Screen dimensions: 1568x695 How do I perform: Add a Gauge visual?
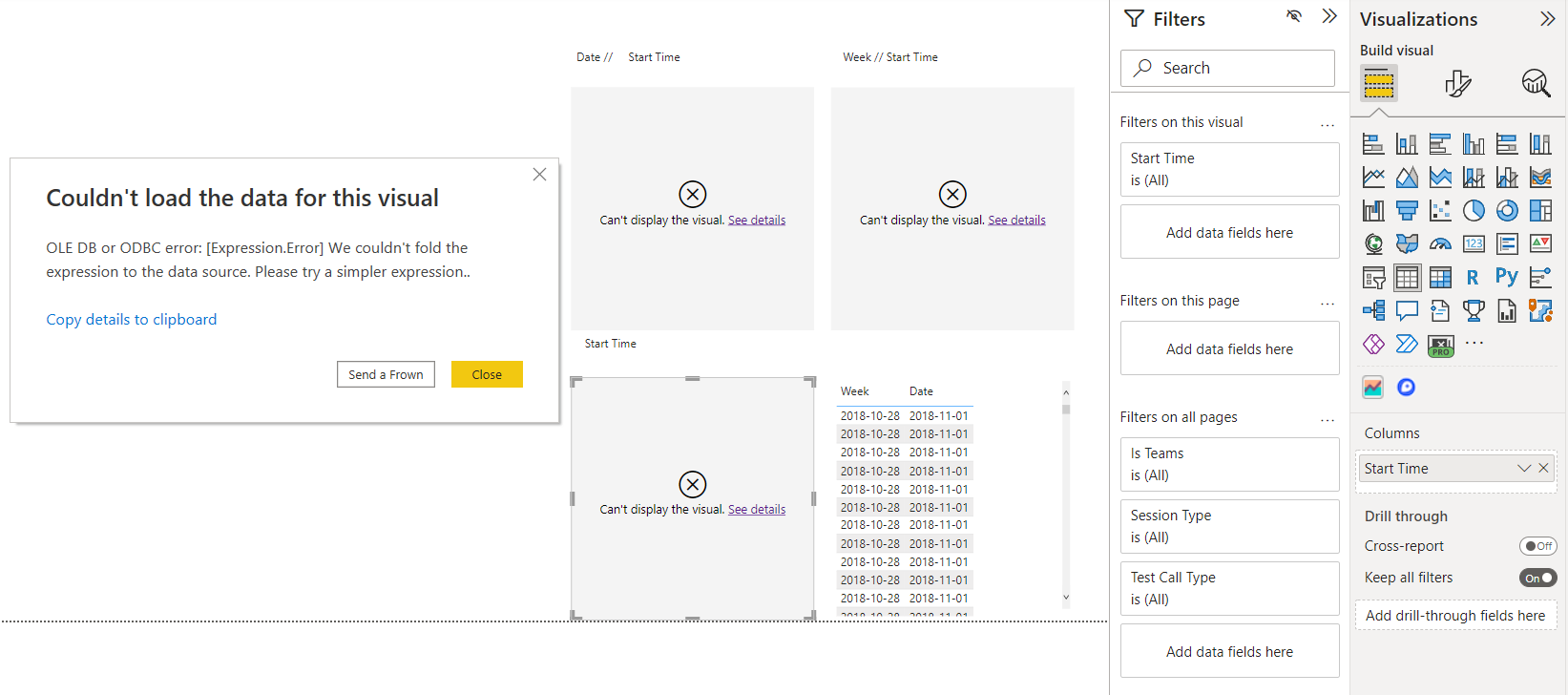click(x=1440, y=243)
